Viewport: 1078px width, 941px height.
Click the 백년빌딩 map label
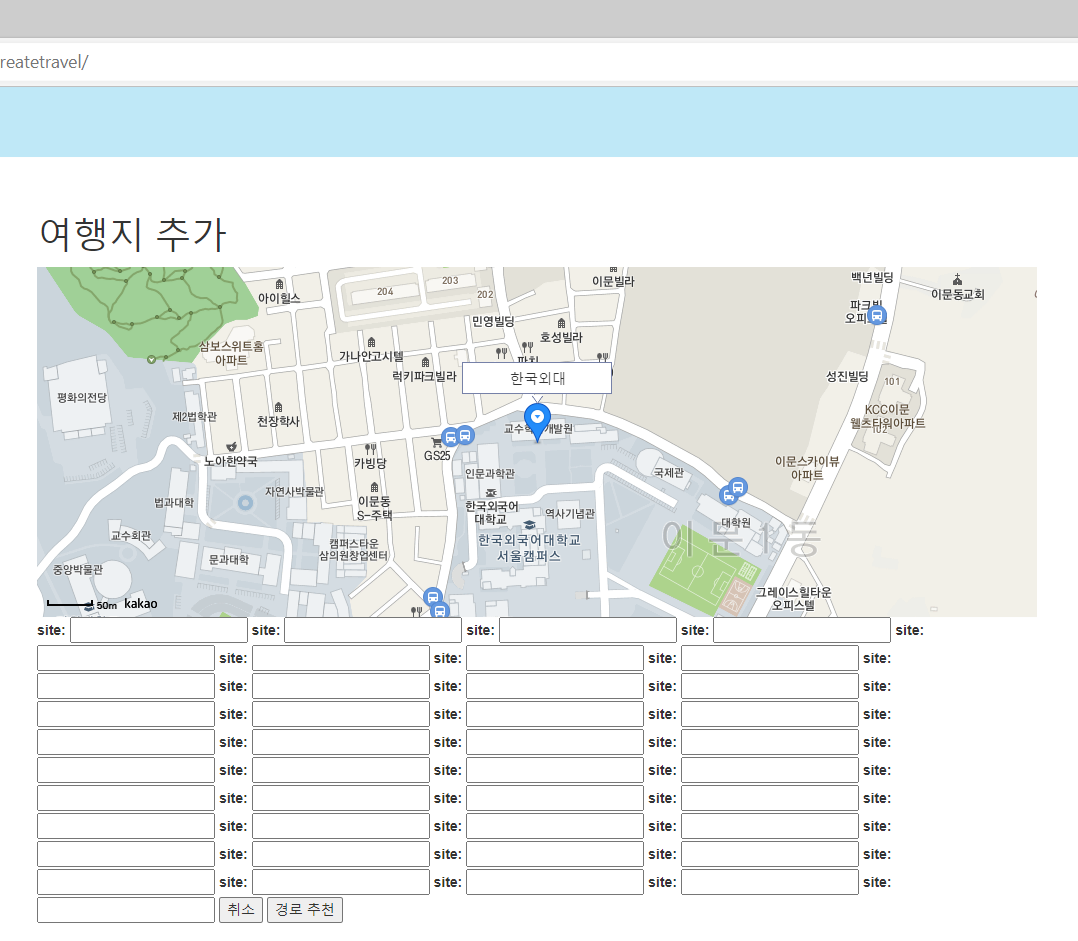click(x=872, y=277)
